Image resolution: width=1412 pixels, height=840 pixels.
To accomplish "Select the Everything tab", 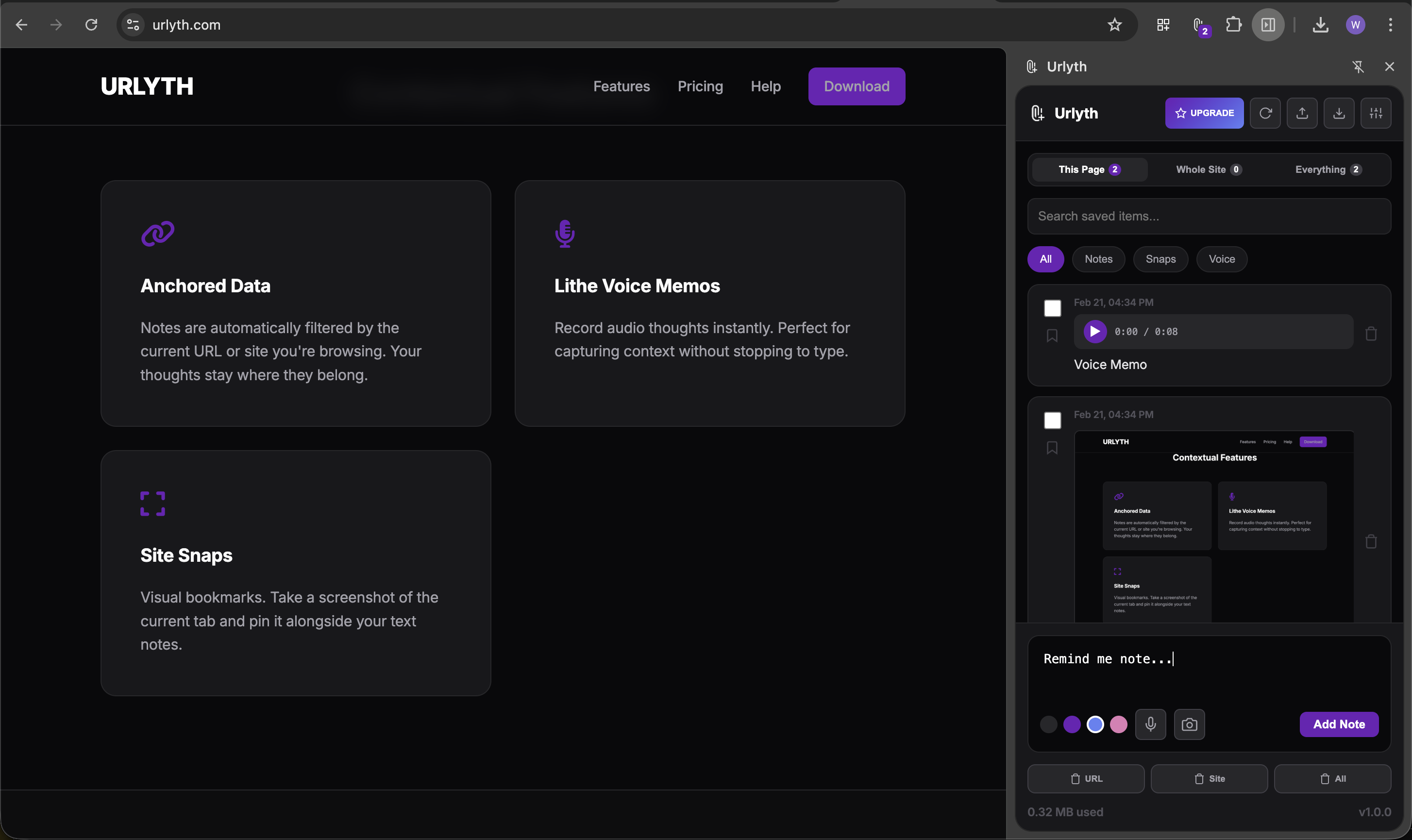I will coord(1327,169).
